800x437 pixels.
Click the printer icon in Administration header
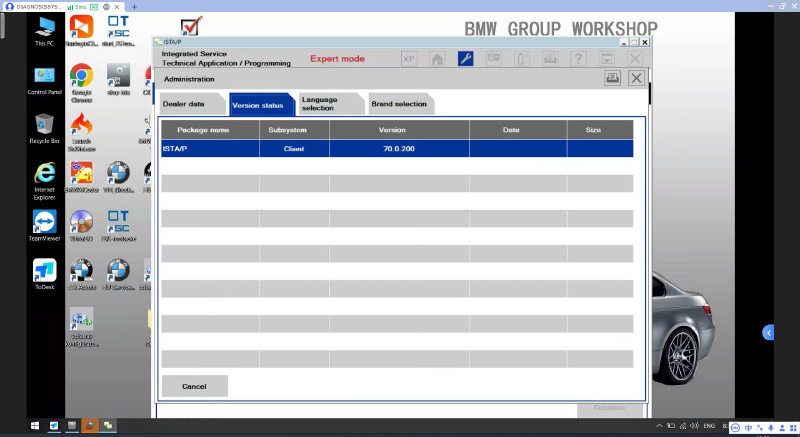coord(612,78)
